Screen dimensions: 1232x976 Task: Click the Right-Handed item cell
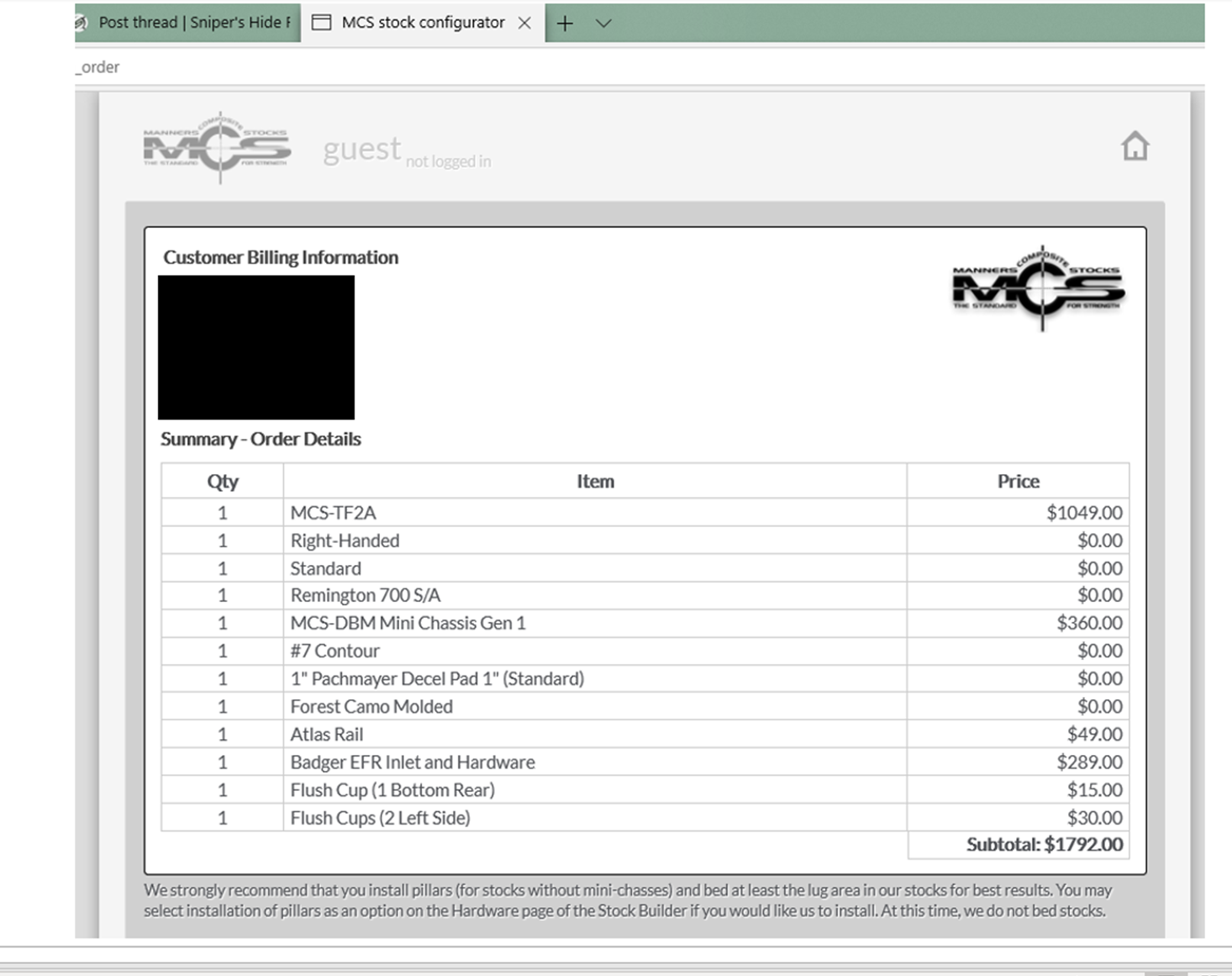[x=595, y=541]
